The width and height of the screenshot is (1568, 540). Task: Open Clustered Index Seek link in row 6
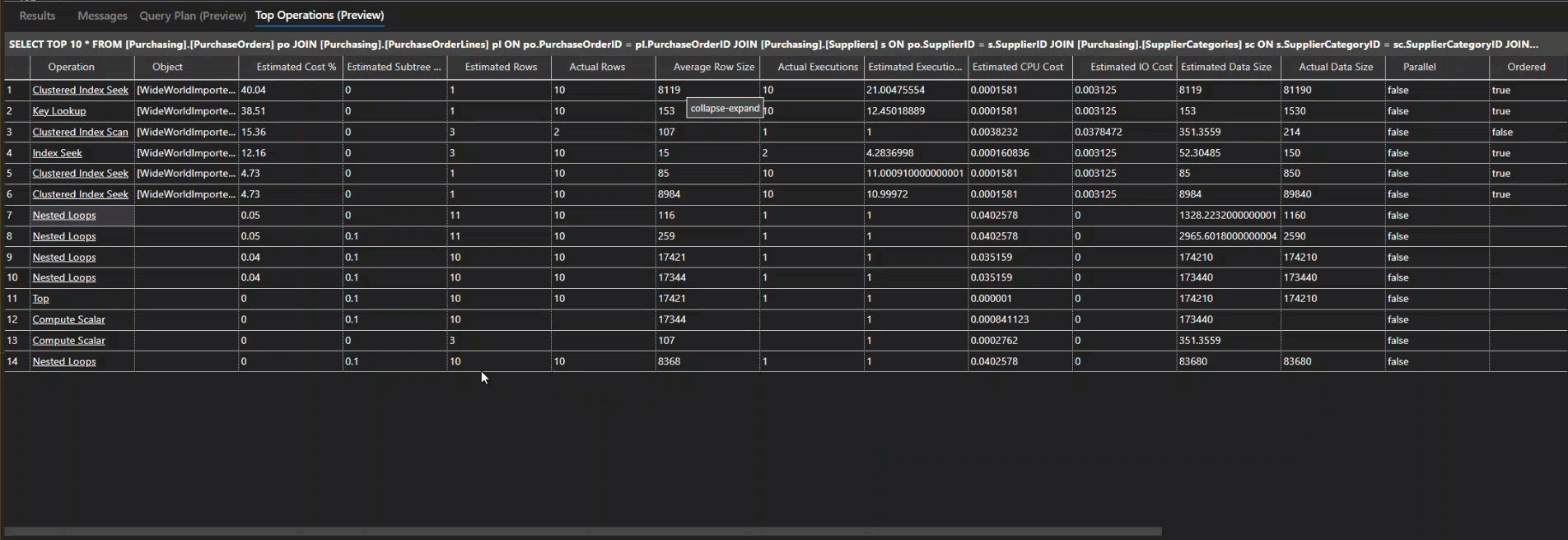(x=81, y=194)
